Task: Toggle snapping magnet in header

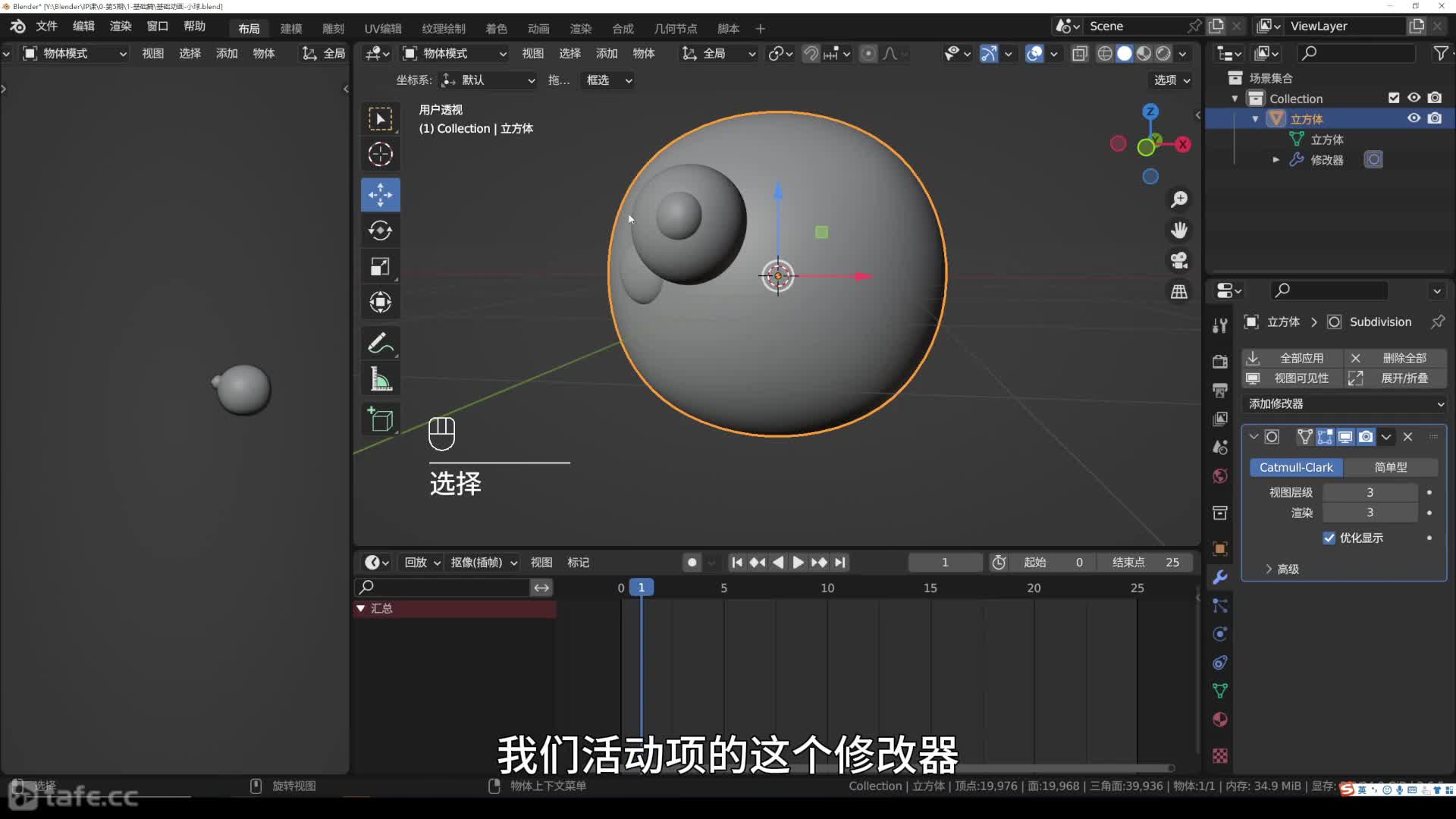Action: [811, 54]
